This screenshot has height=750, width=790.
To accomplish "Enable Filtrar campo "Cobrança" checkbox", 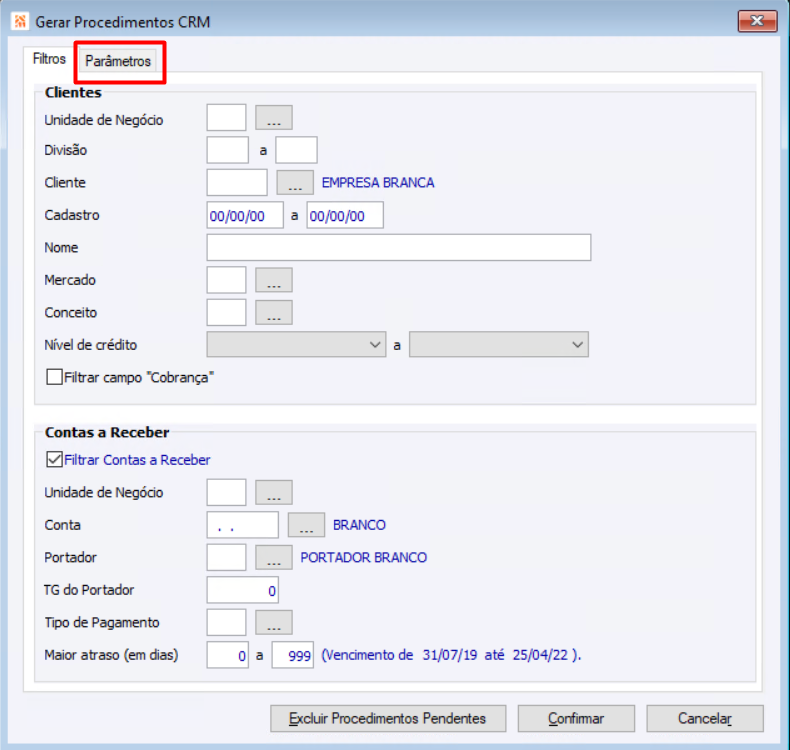I will pos(54,377).
